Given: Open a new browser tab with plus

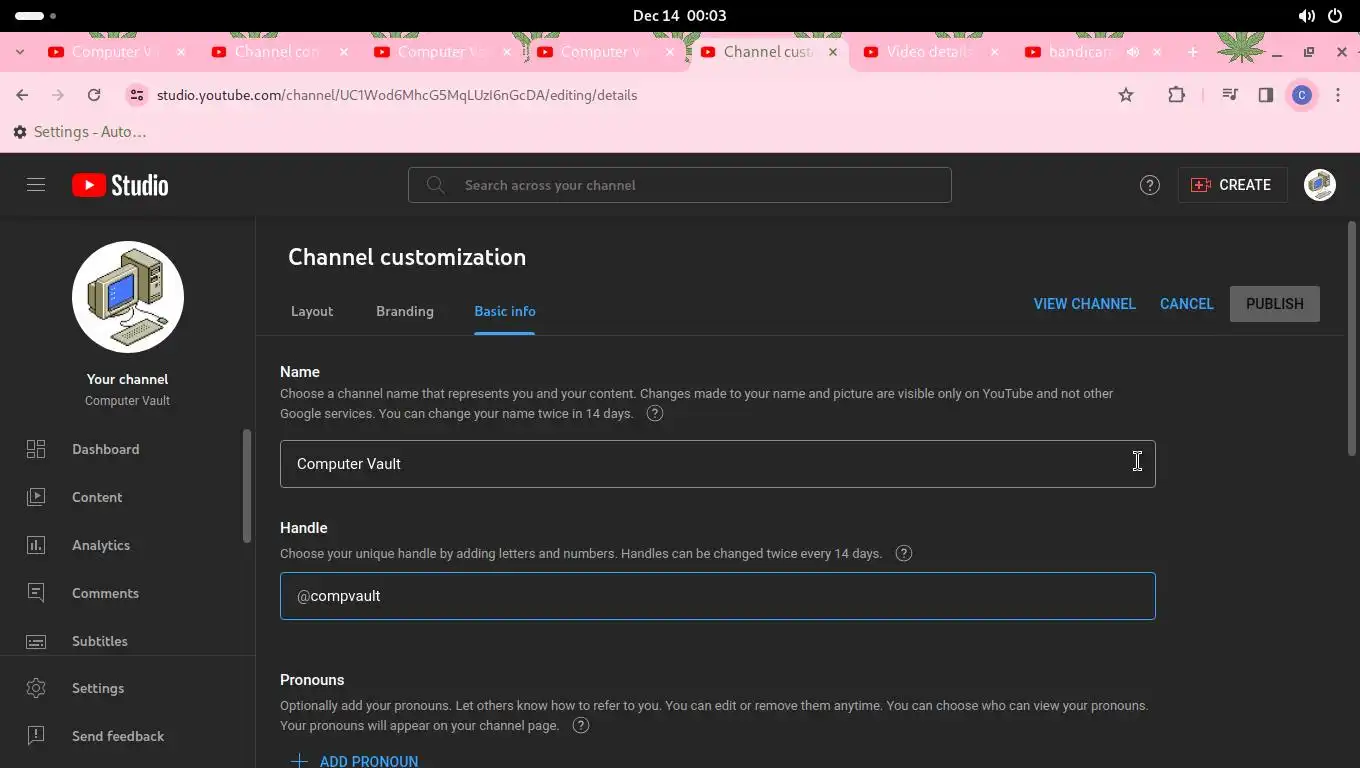Looking at the screenshot, I should coord(1192,52).
